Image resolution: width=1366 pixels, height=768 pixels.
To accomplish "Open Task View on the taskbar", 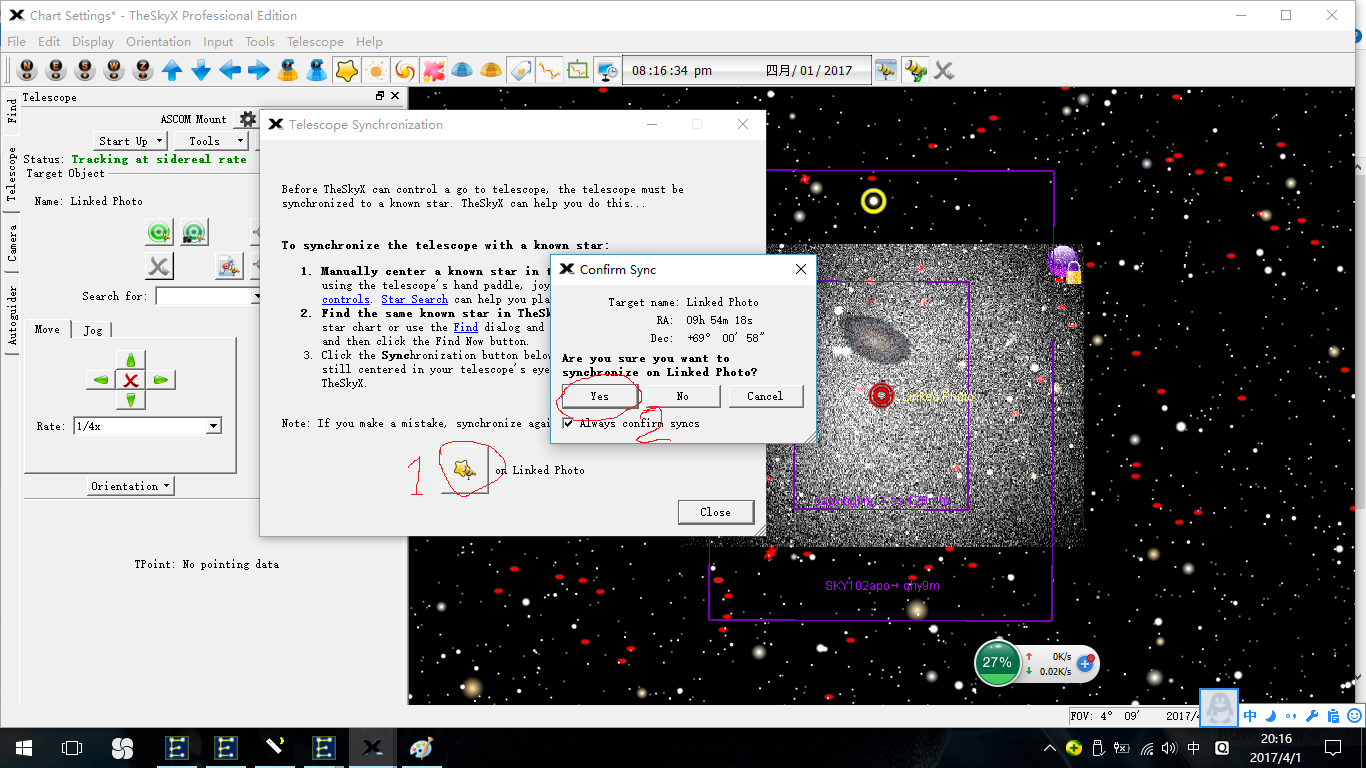I will (x=72, y=747).
